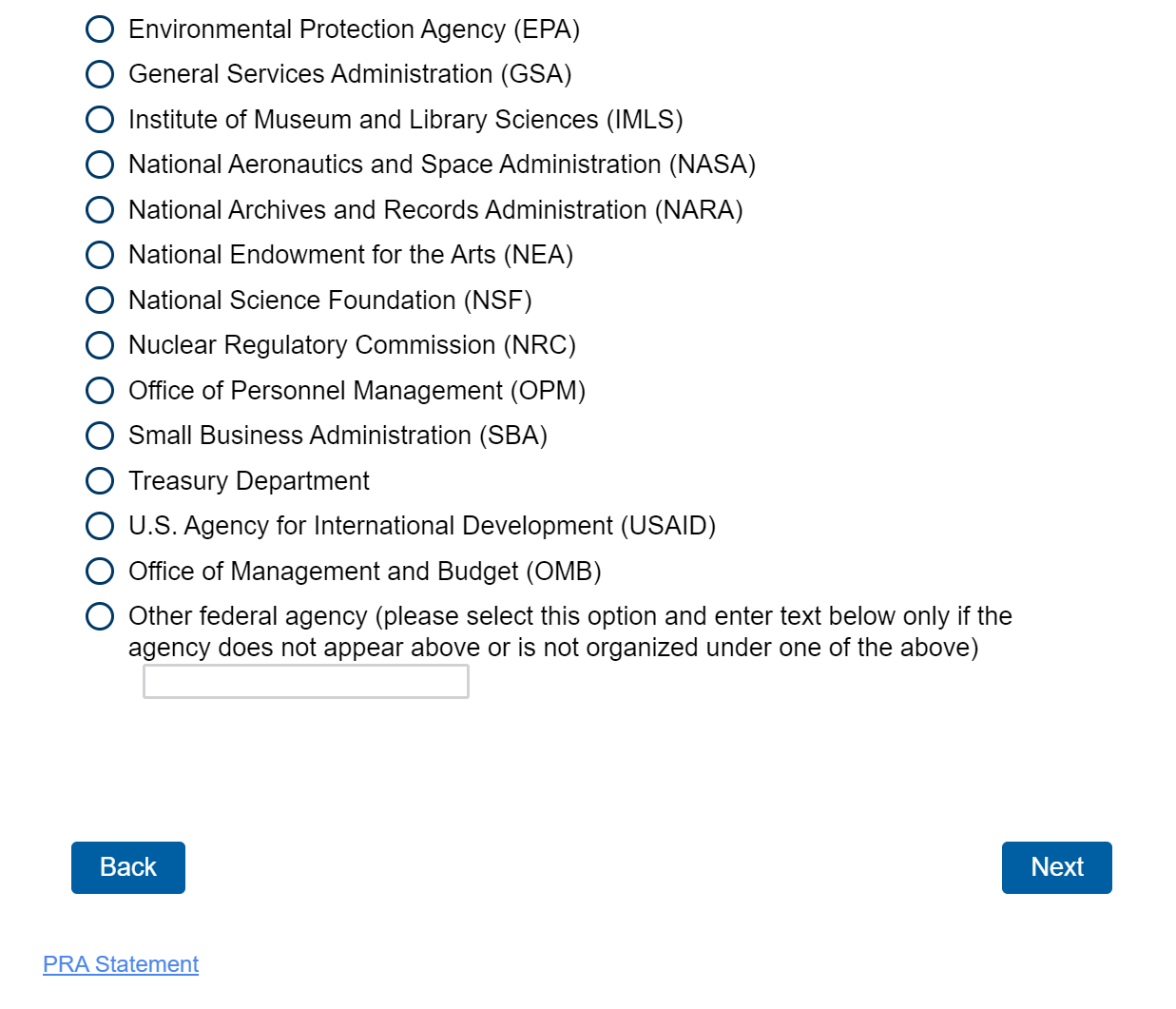Select Institute of Museum and Library Sciences
The width and height of the screenshot is (1176, 1009).
(x=100, y=120)
